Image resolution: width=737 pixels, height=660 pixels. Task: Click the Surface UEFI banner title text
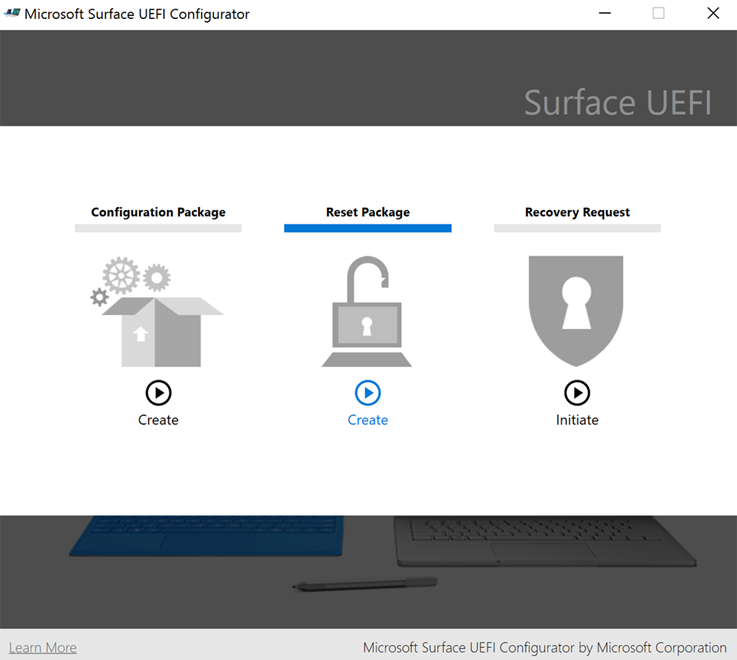click(618, 102)
